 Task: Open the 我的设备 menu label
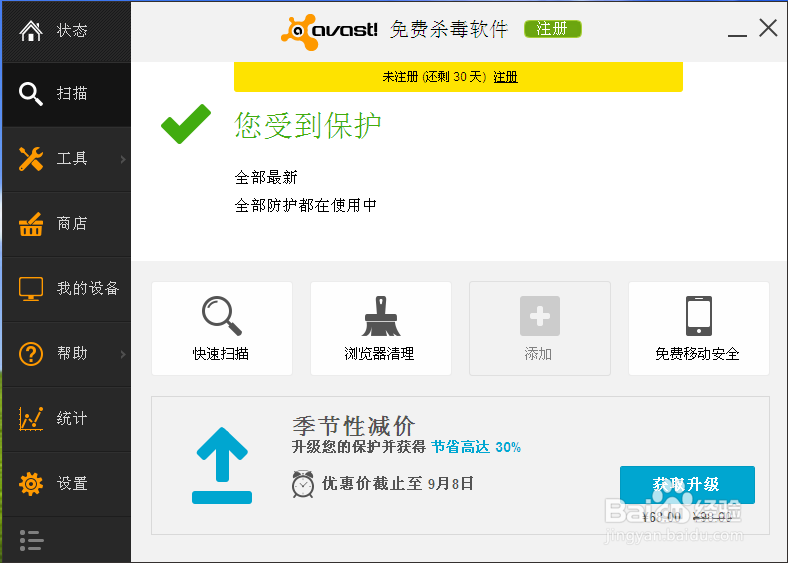88,288
